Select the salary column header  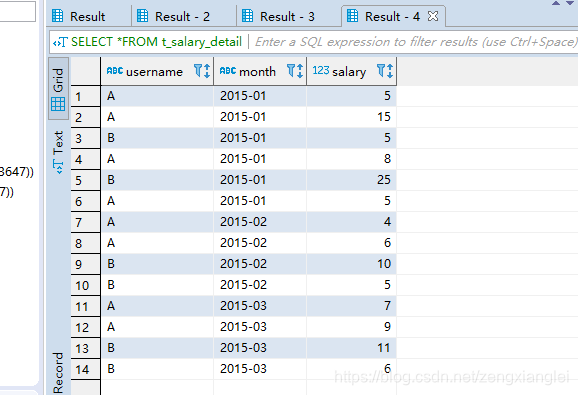[352, 71]
